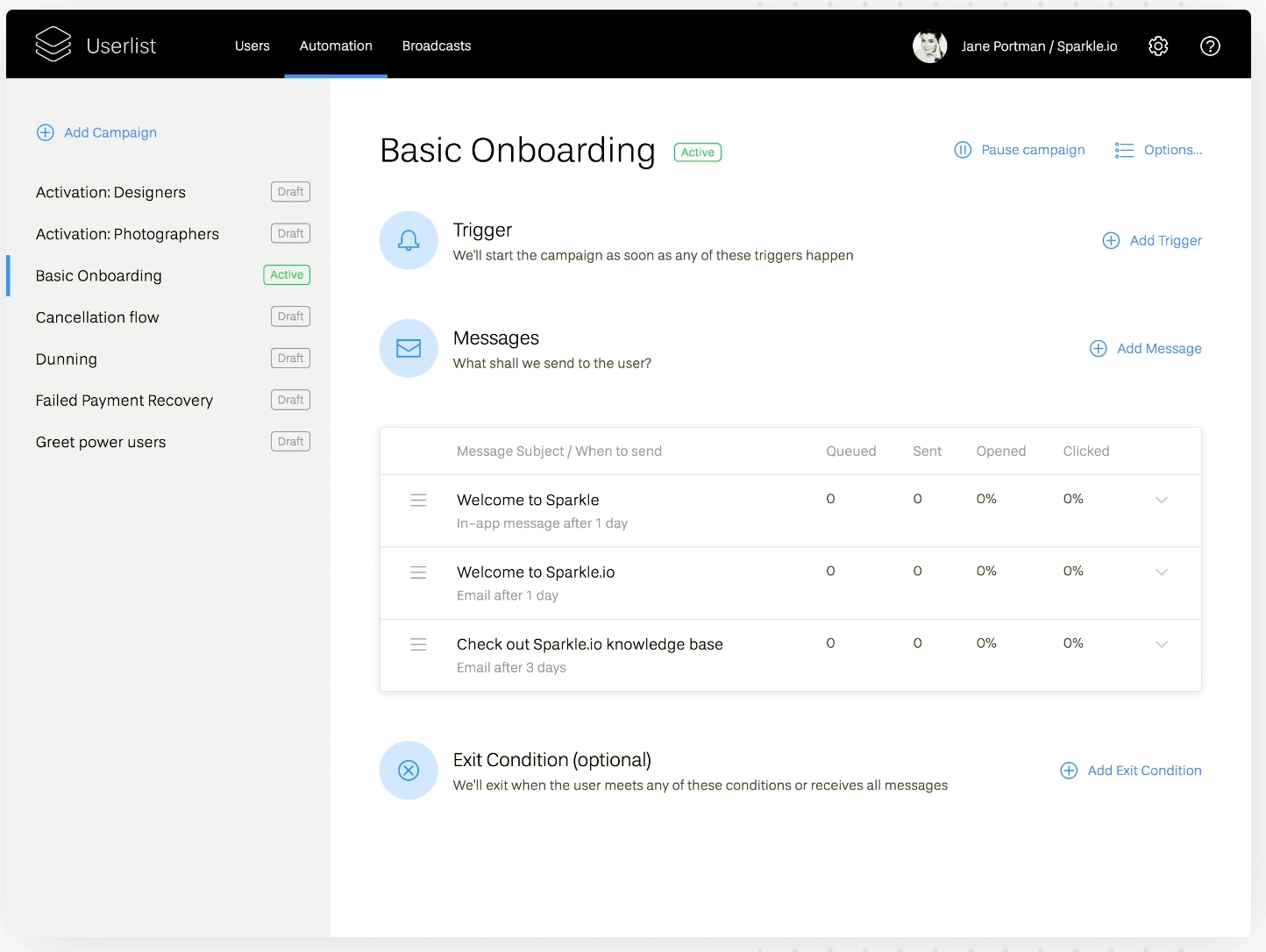Click the Add Trigger link
1266x952 pixels.
[x=1153, y=240]
